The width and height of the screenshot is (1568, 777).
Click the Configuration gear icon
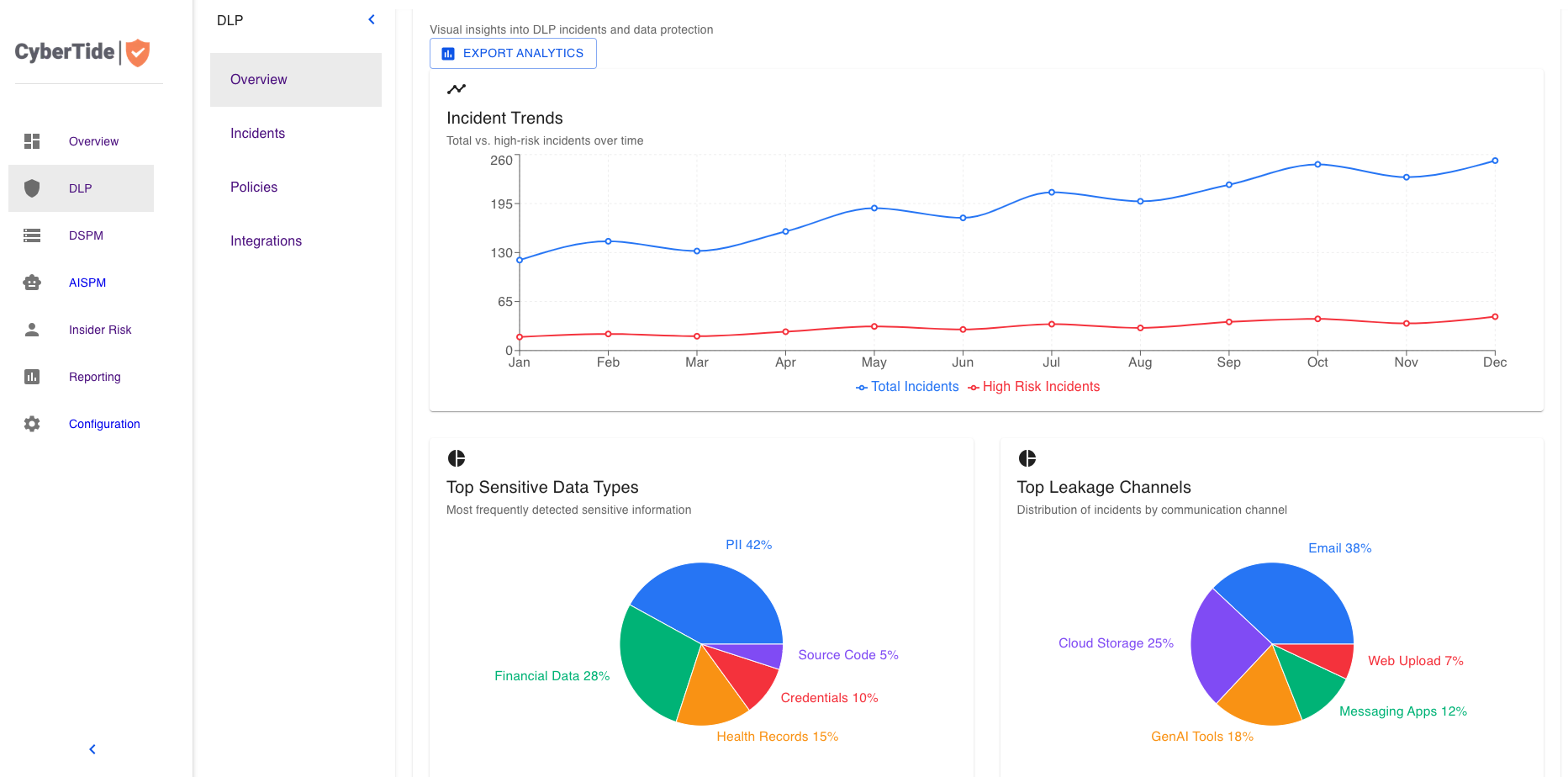(32, 424)
